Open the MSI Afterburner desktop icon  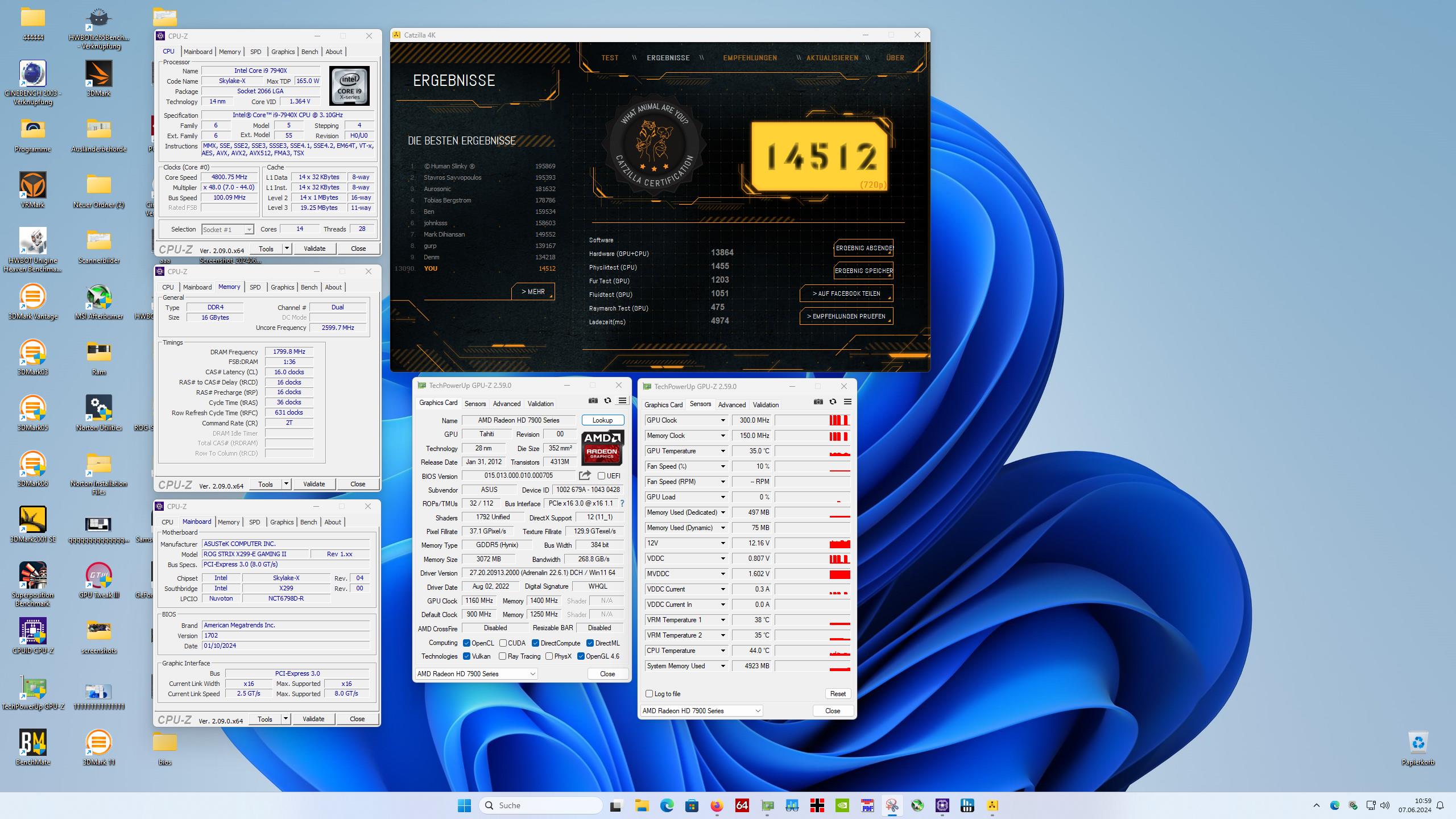[99, 302]
